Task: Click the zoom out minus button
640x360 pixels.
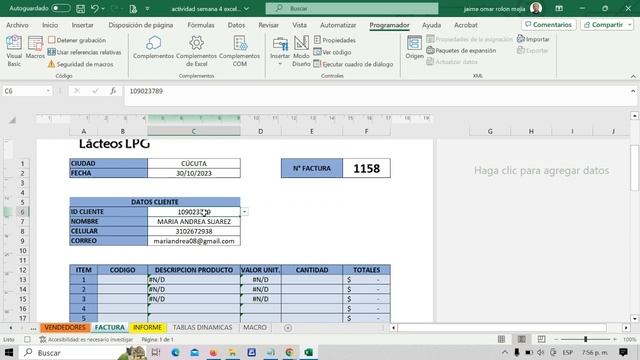Action: coord(556,339)
